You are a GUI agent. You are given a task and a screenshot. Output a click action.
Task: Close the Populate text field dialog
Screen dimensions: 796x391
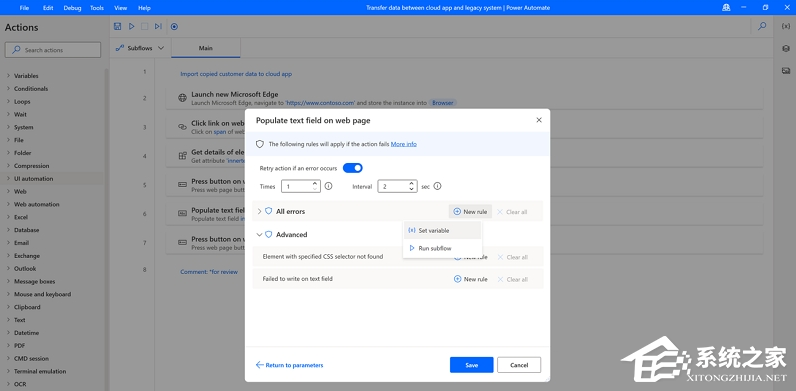(x=539, y=120)
